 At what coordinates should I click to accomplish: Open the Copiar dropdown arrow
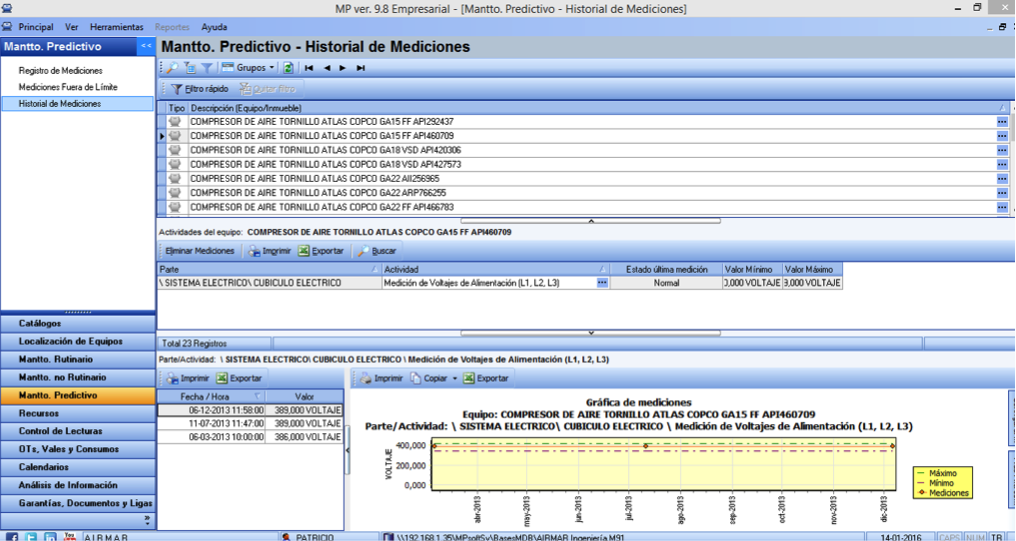point(455,378)
